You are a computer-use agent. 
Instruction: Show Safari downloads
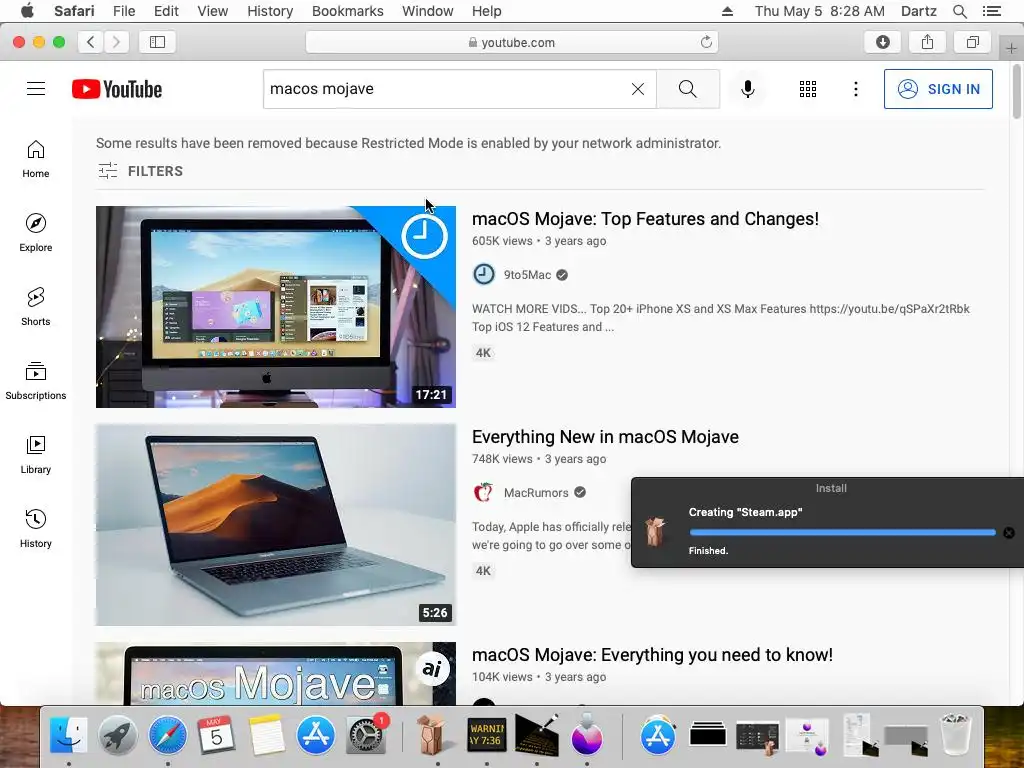point(883,42)
